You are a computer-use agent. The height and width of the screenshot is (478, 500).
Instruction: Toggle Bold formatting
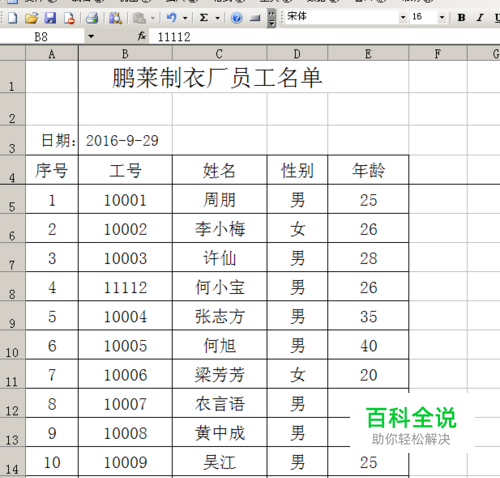click(461, 18)
